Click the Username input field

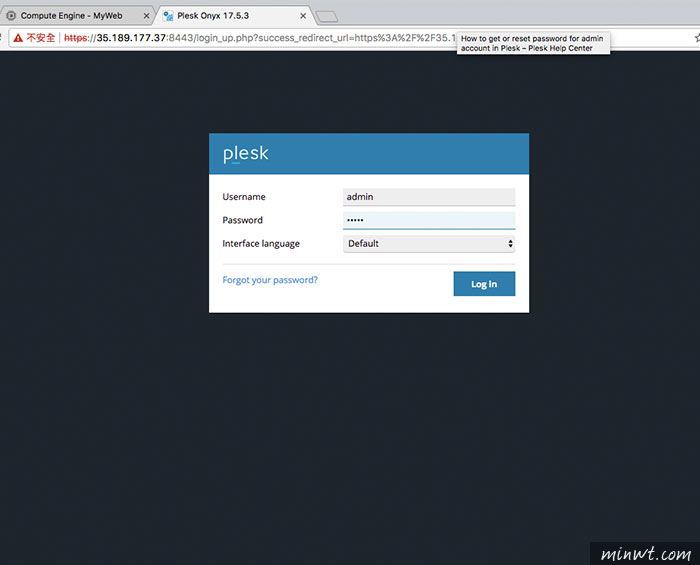point(429,197)
